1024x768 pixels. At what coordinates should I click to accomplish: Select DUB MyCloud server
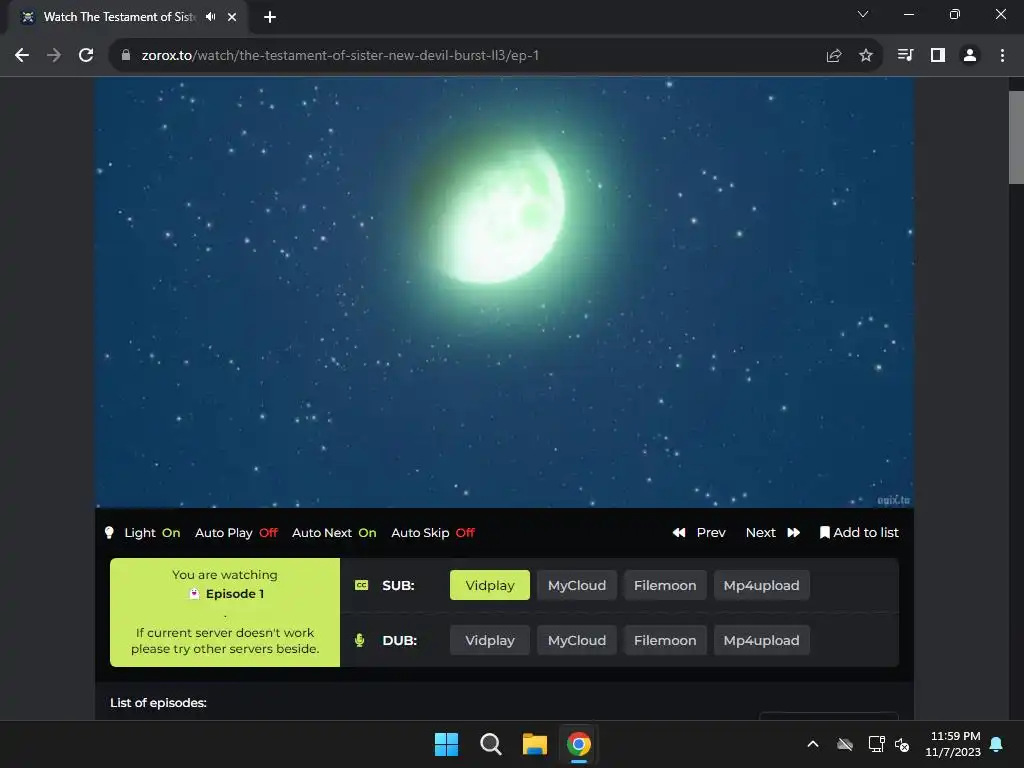[577, 640]
